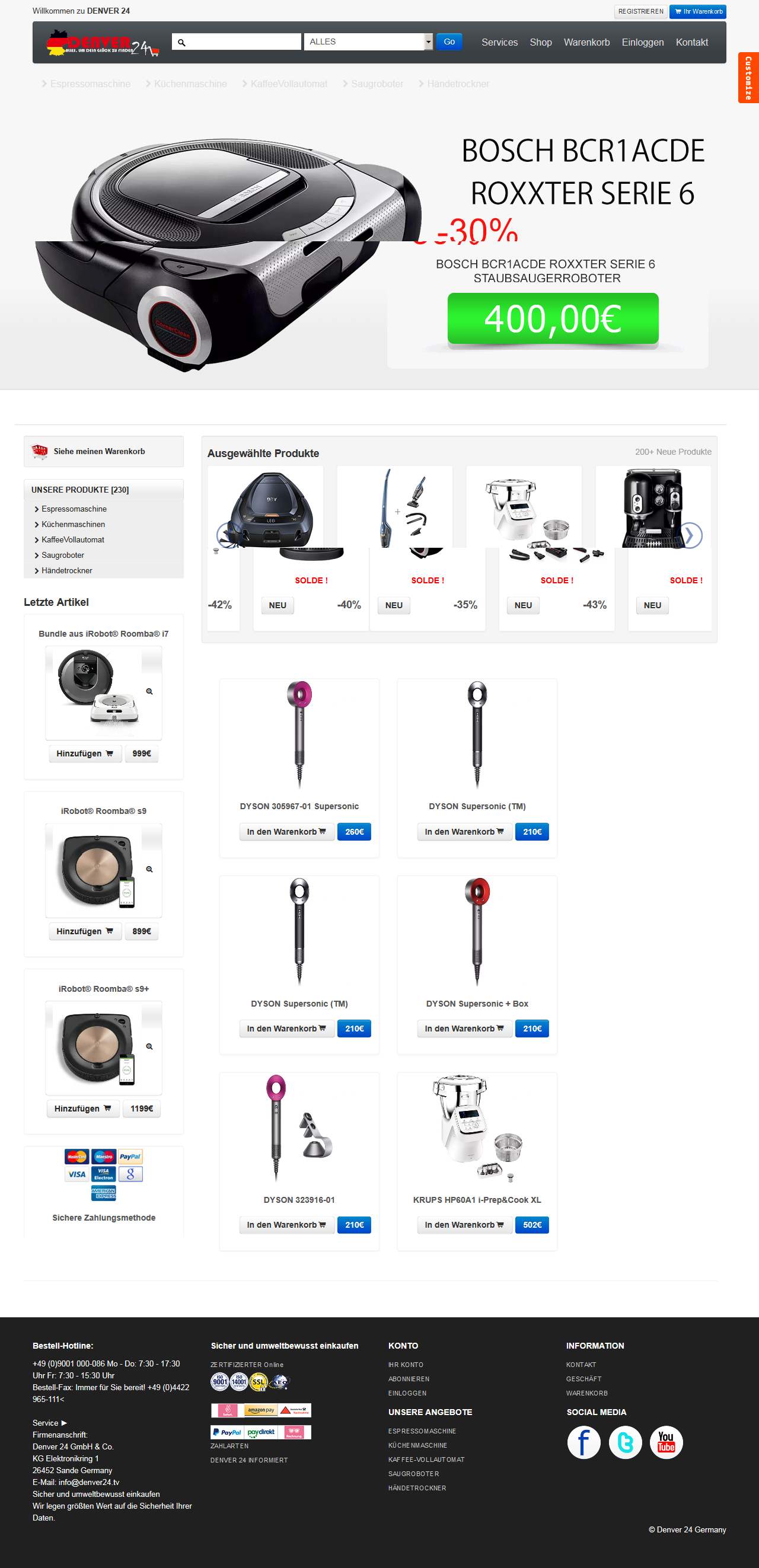
Task: Open the Facebook social media icon
Action: click(583, 1442)
